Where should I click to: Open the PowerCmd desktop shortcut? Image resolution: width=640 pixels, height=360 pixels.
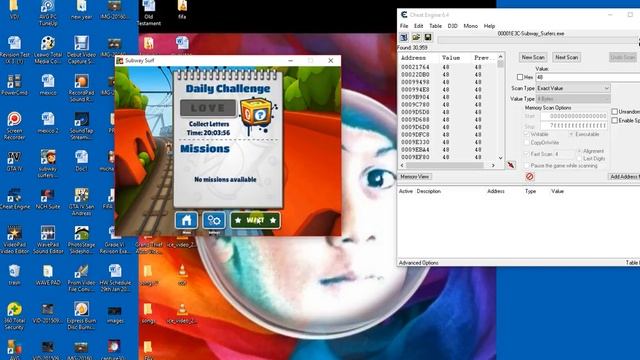click(x=15, y=85)
